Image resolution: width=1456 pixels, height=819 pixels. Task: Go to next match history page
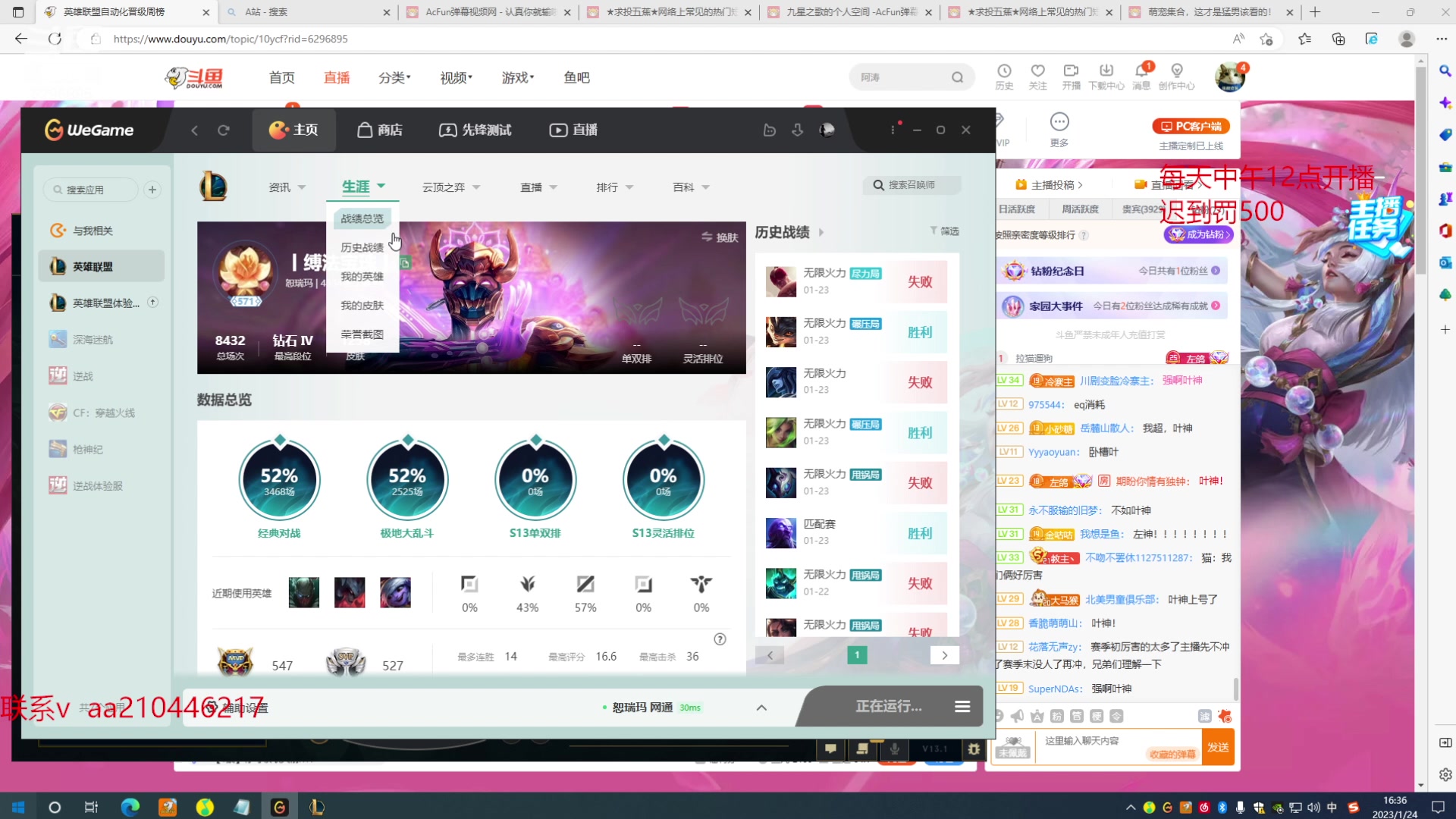944,655
